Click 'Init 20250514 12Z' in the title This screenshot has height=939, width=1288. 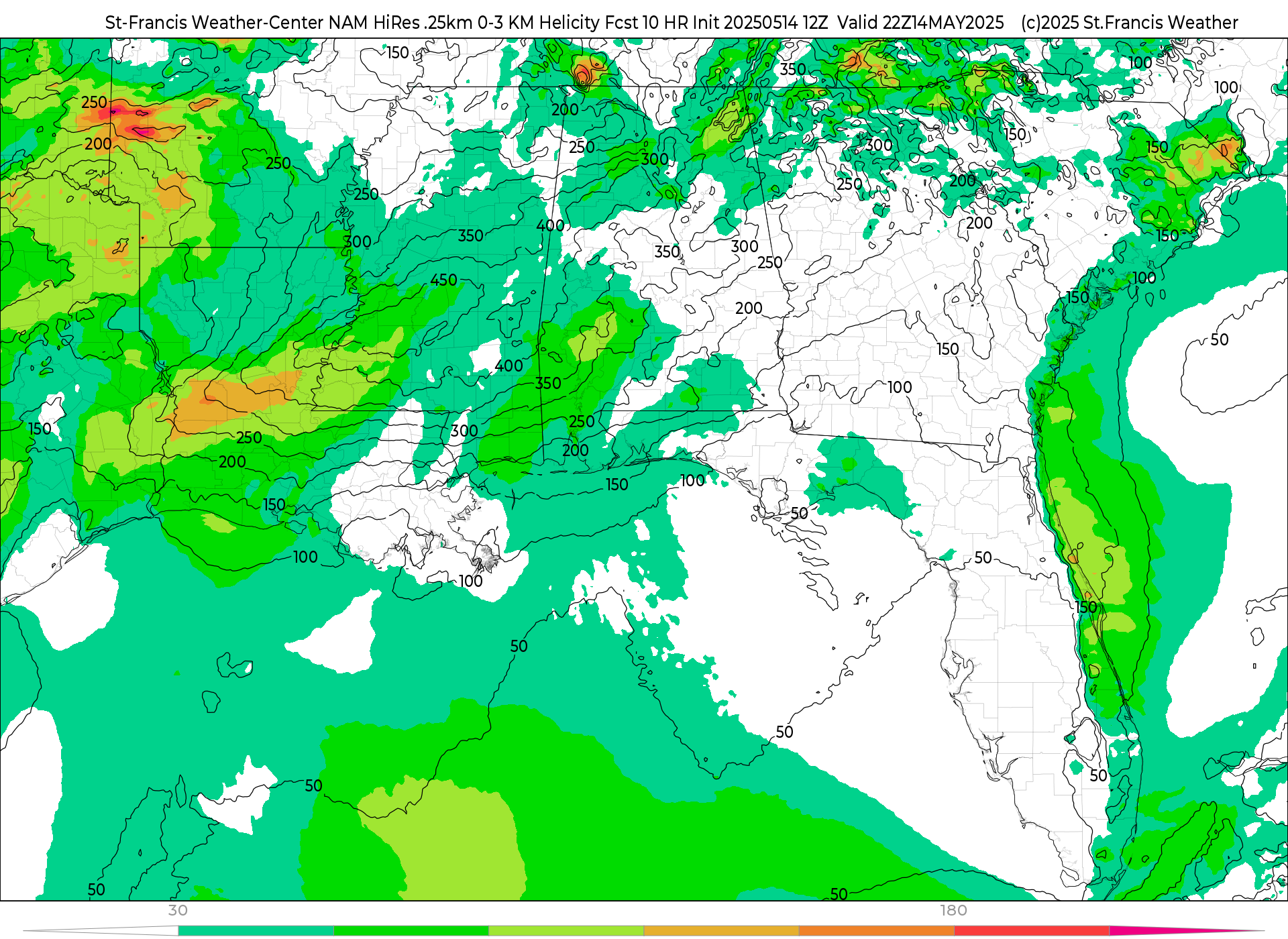[x=760, y=22]
